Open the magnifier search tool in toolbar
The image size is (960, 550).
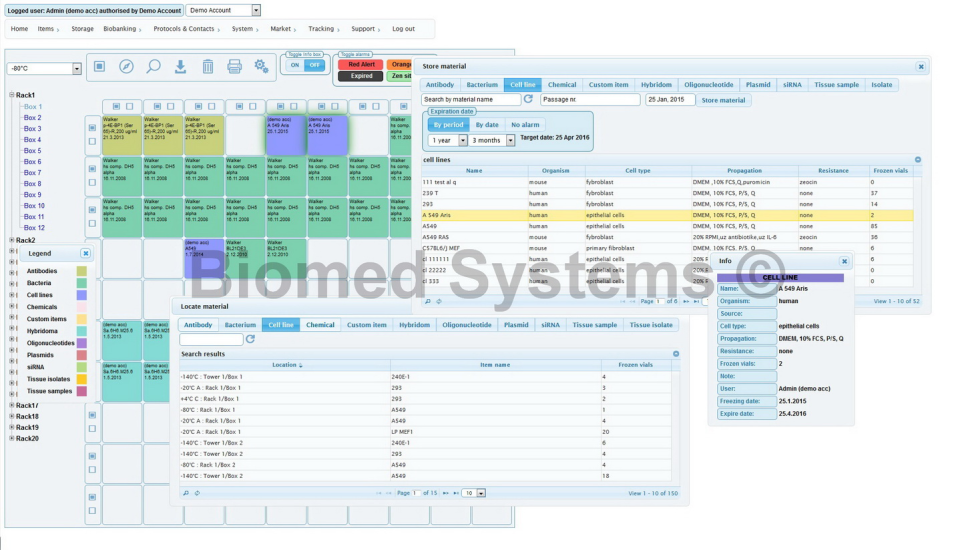click(153, 66)
